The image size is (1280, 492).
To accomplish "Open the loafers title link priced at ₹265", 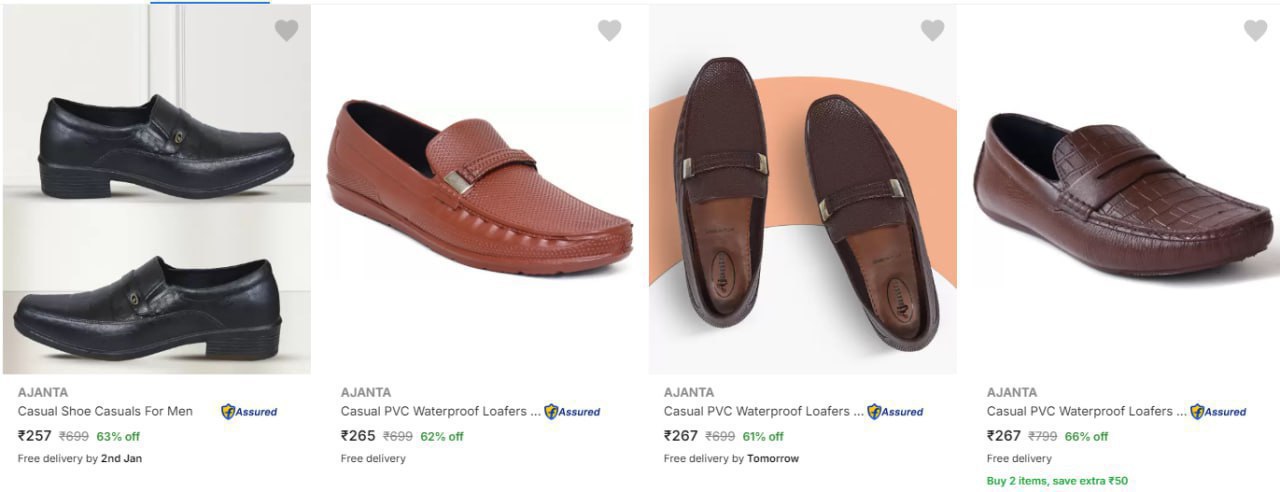I will click(440, 411).
